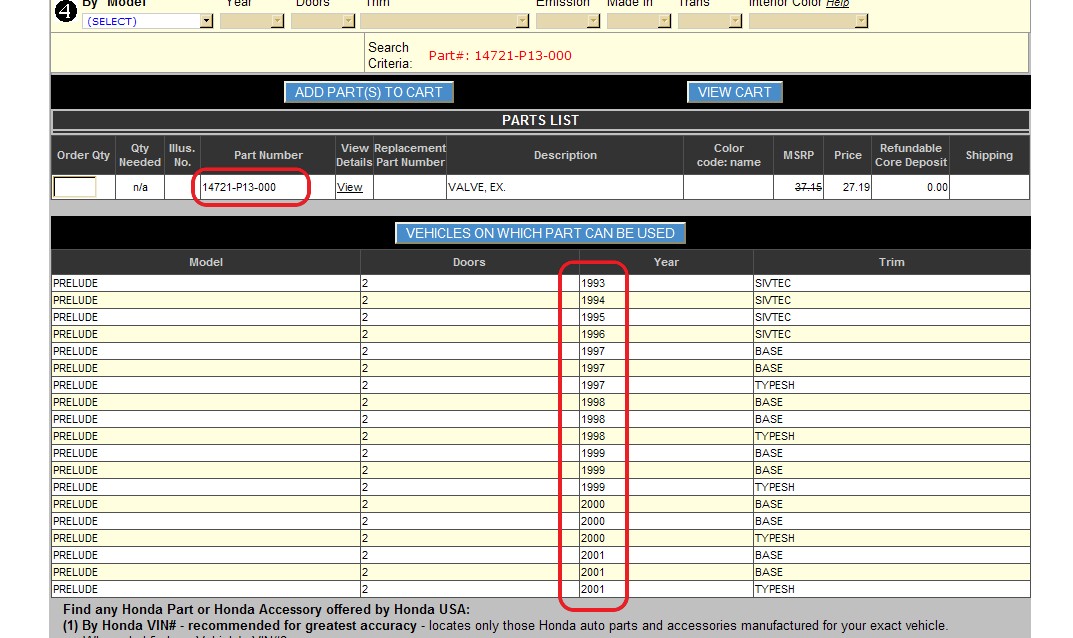Open the By Model (SELECT) dropdown
The height and width of the screenshot is (638, 1073).
[148, 21]
